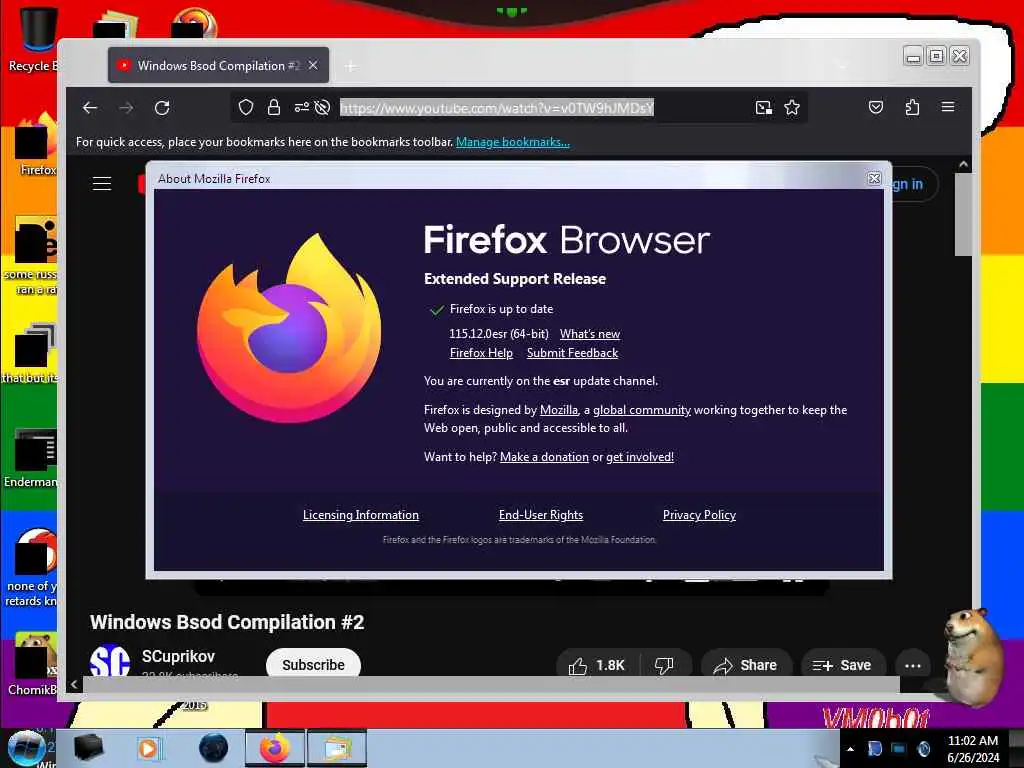Screen dimensions: 1024x768
Task: Like the video with thumbs up
Action: coord(598,665)
